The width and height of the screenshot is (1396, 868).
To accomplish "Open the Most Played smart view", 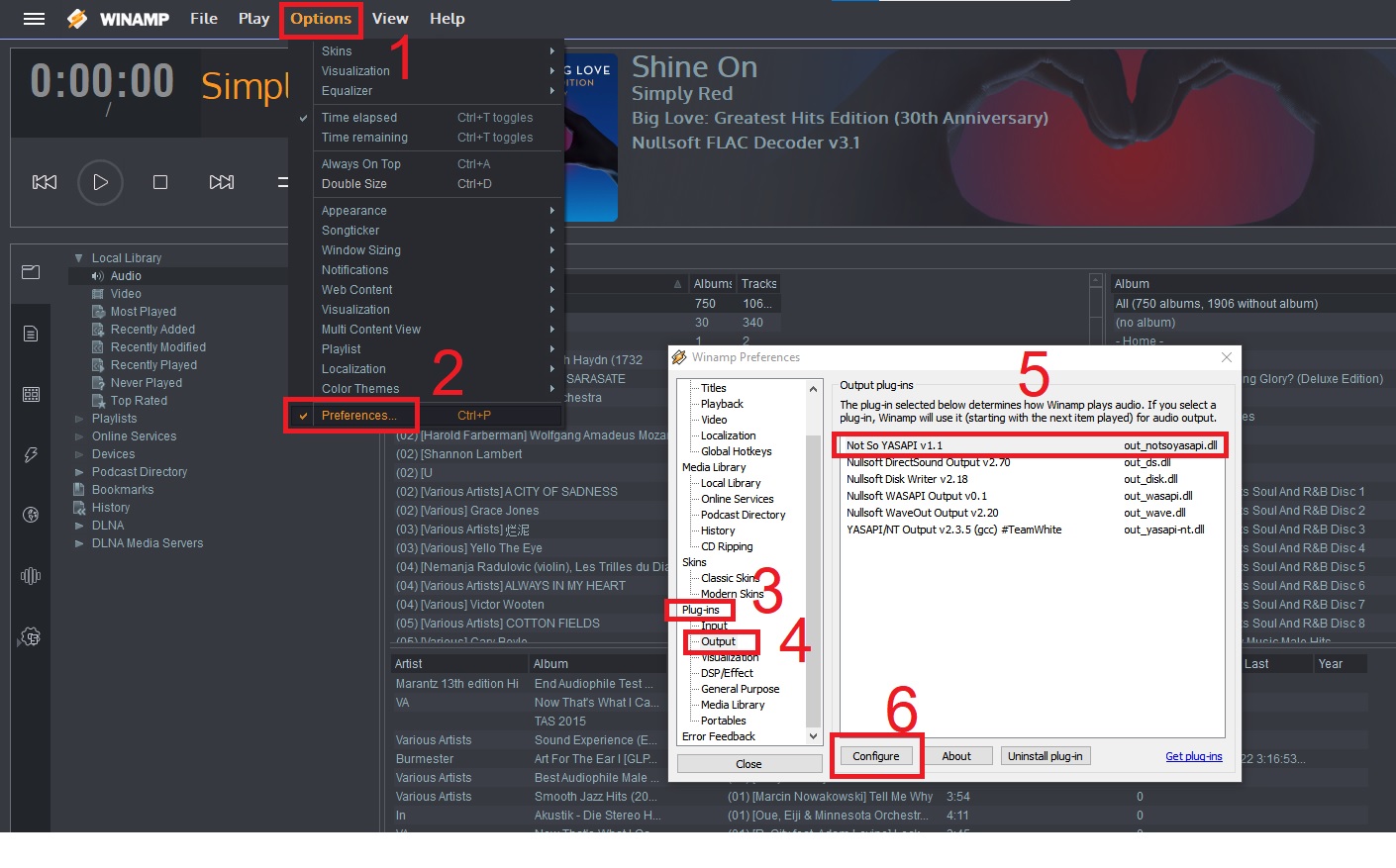I will pos(144,312).
